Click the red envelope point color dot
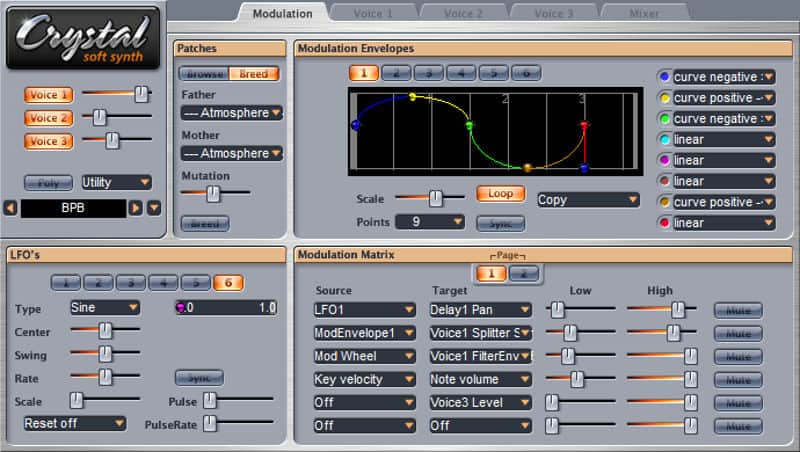Viewport: 800px width, 452px height. click(x=664, y=223)
